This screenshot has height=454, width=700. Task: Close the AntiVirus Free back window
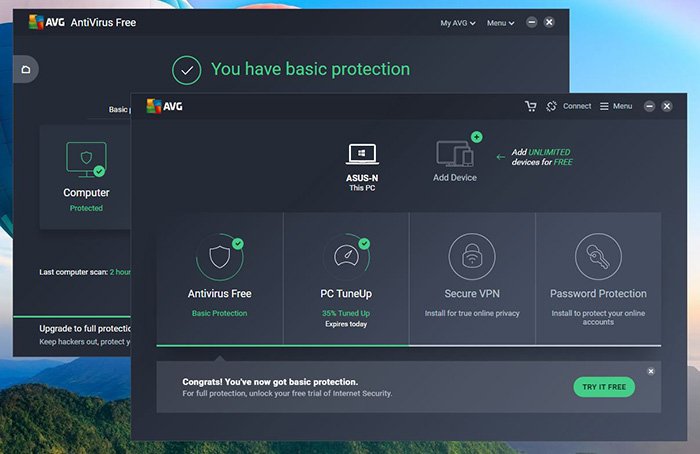(x=549, y=22)
